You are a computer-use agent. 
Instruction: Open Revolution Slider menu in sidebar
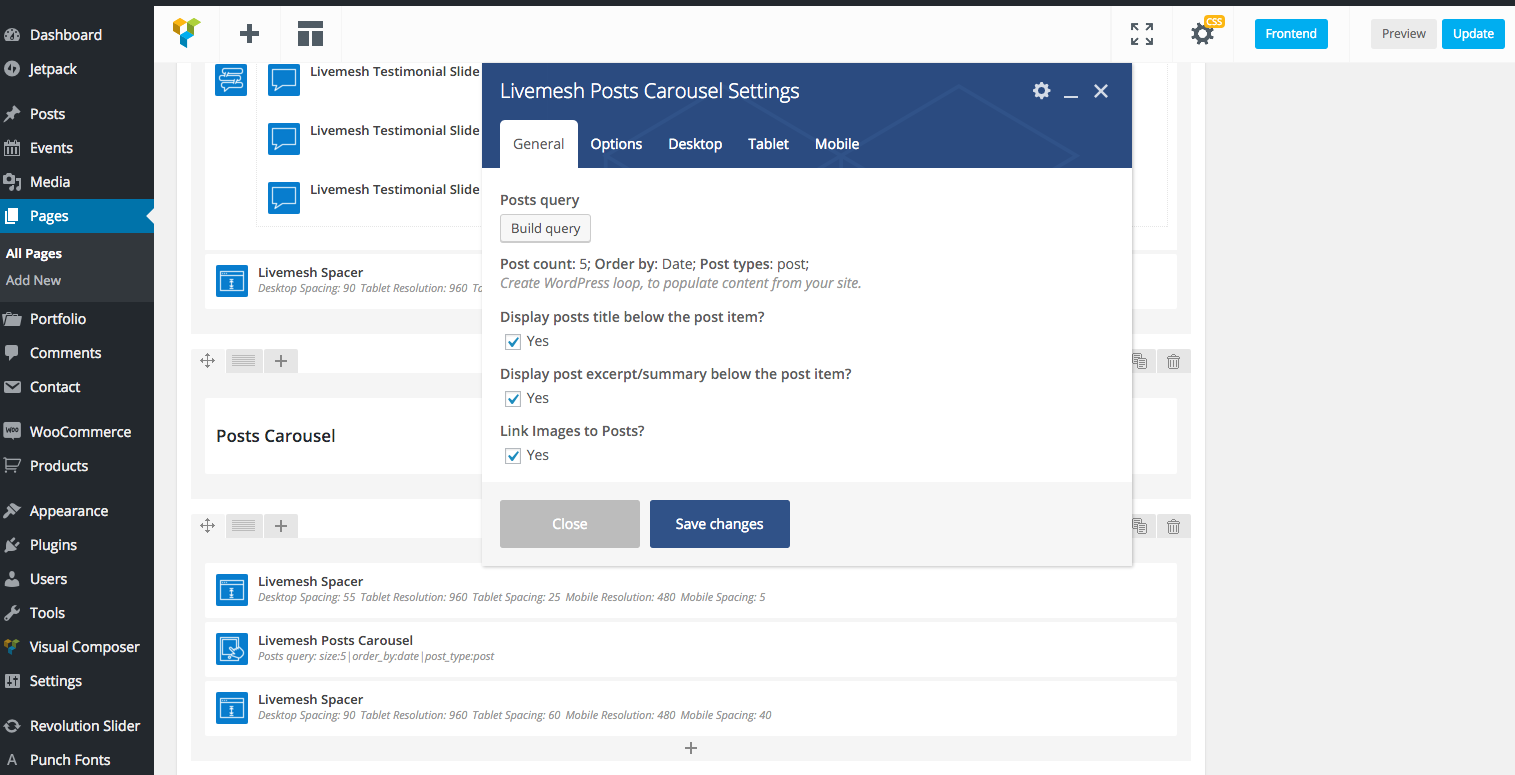77,726
